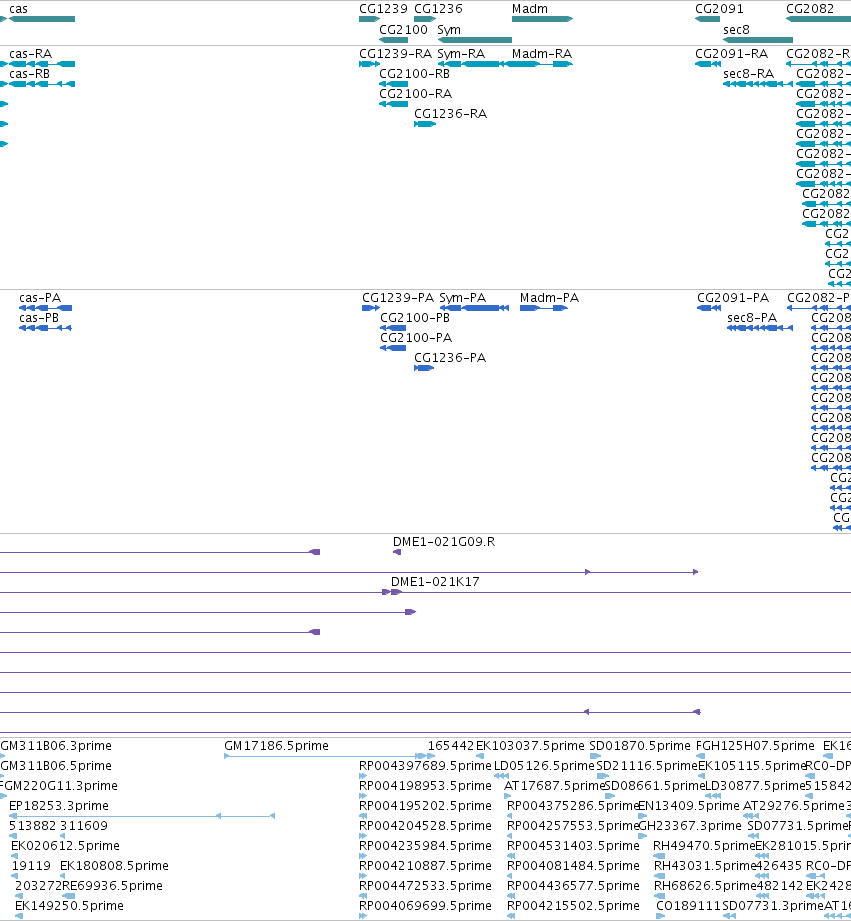
Task: Click the RP004397689.5prime EST label
Action: click(x=425, y=766)
